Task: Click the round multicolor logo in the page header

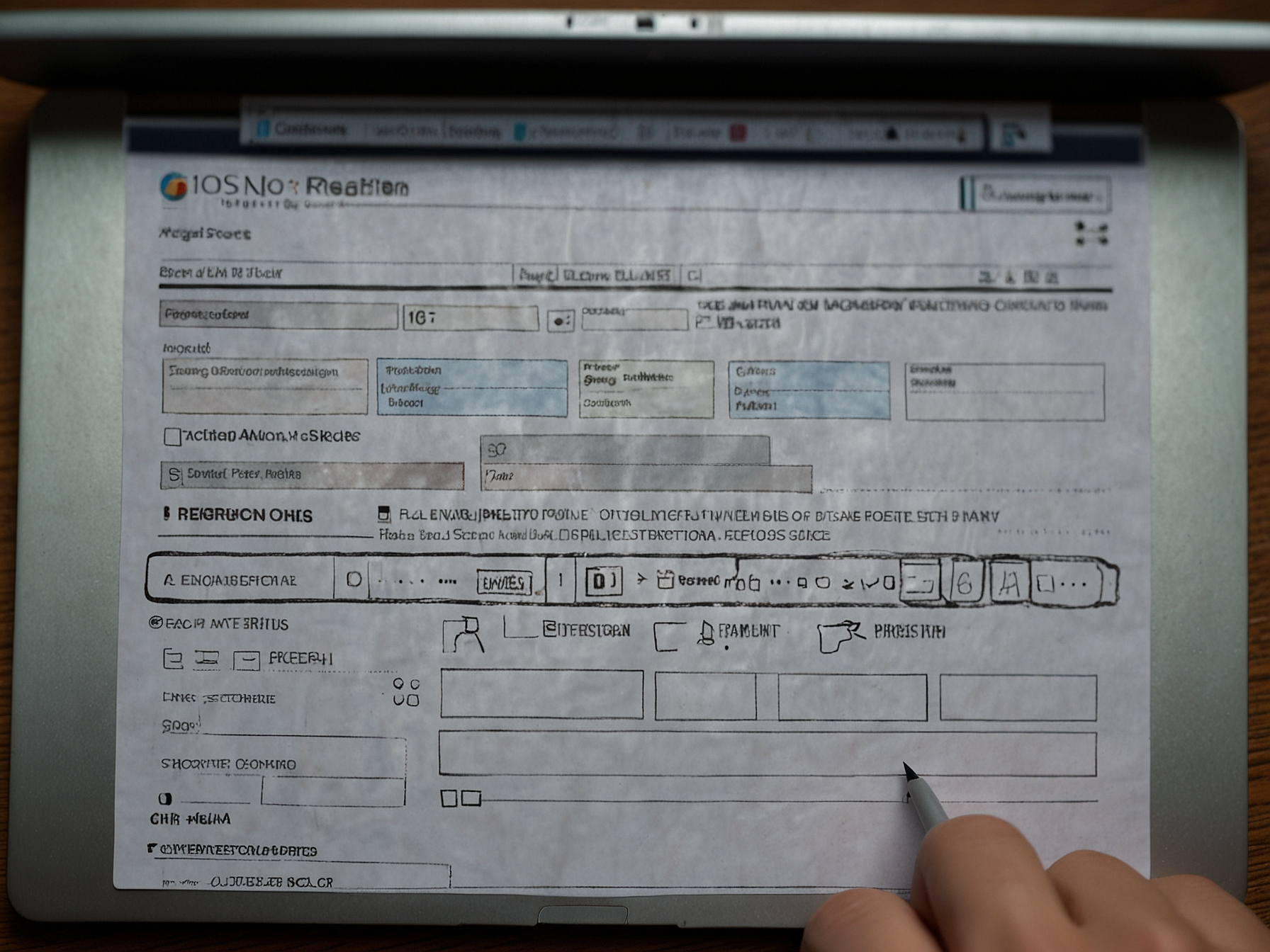Action: click(x=174, y=187)
